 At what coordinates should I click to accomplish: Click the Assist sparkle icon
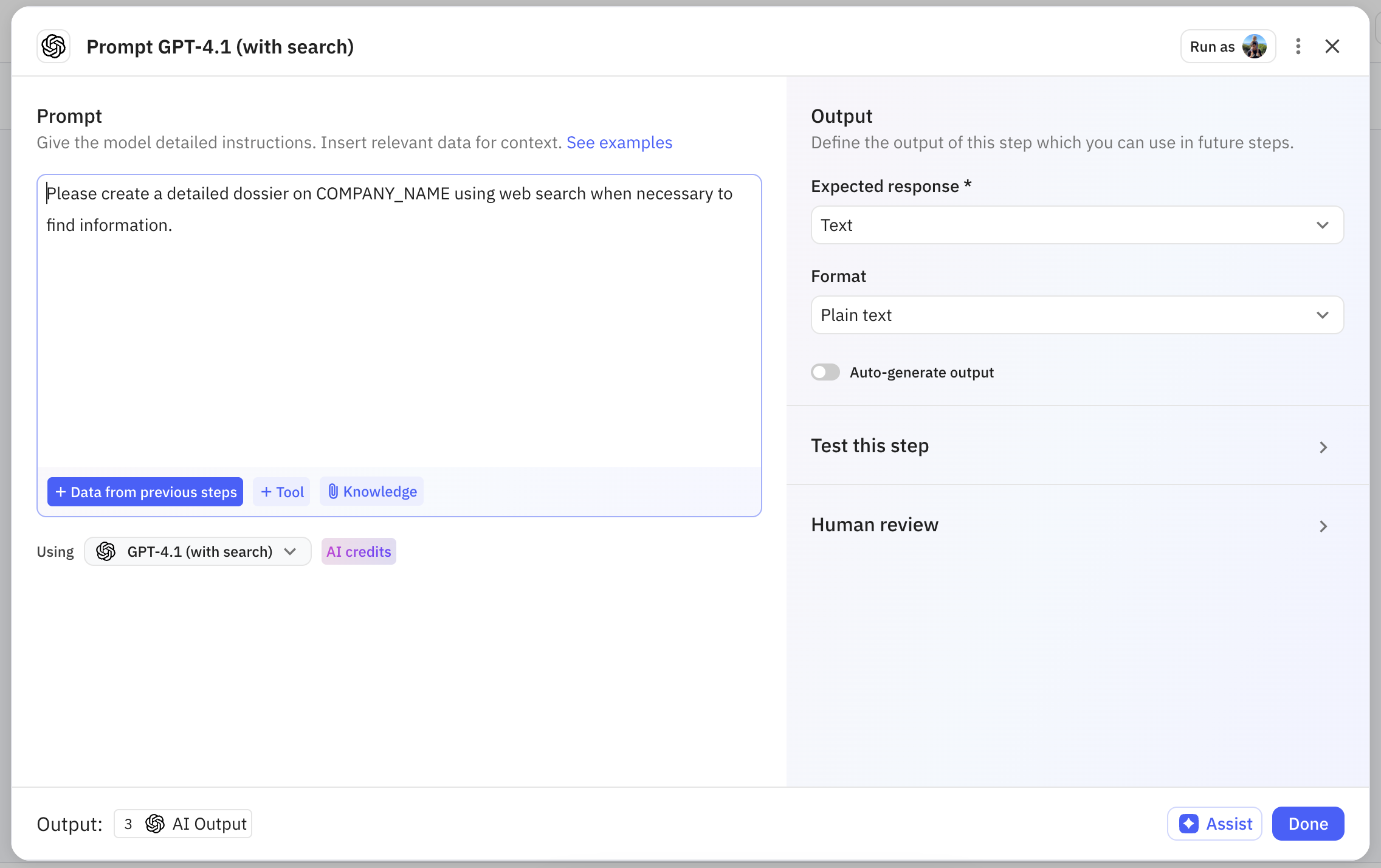tap(1188, 824)
